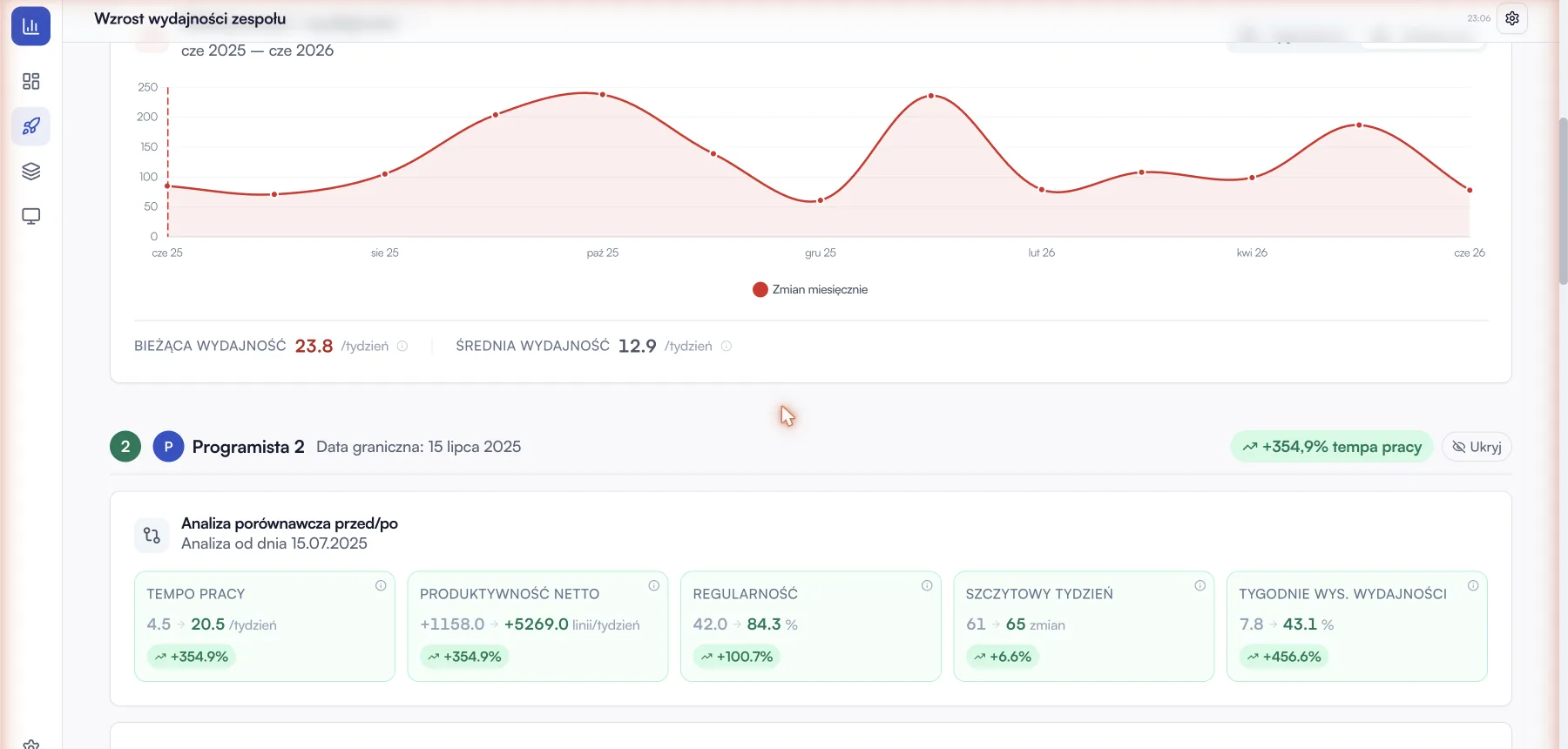The width and height of the screenshot is (1568, 749).
Task: Select the rocket icon in sidebar
Action: [30, 126]
